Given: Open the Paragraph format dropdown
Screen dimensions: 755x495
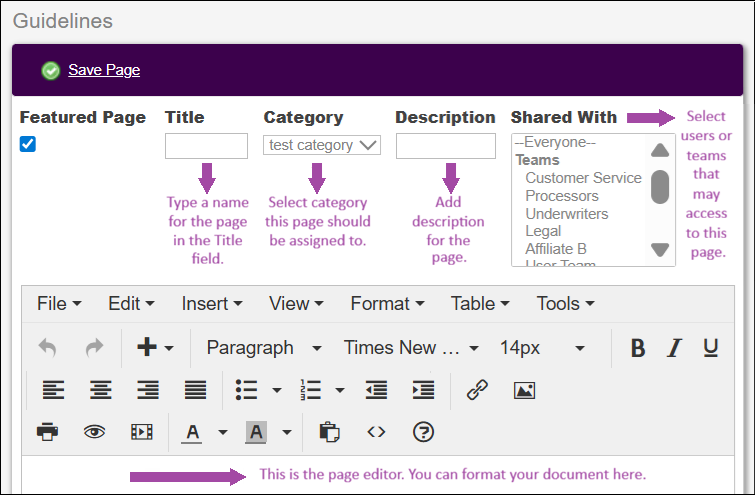Looking at the screenshot, I should pos(264,348).
